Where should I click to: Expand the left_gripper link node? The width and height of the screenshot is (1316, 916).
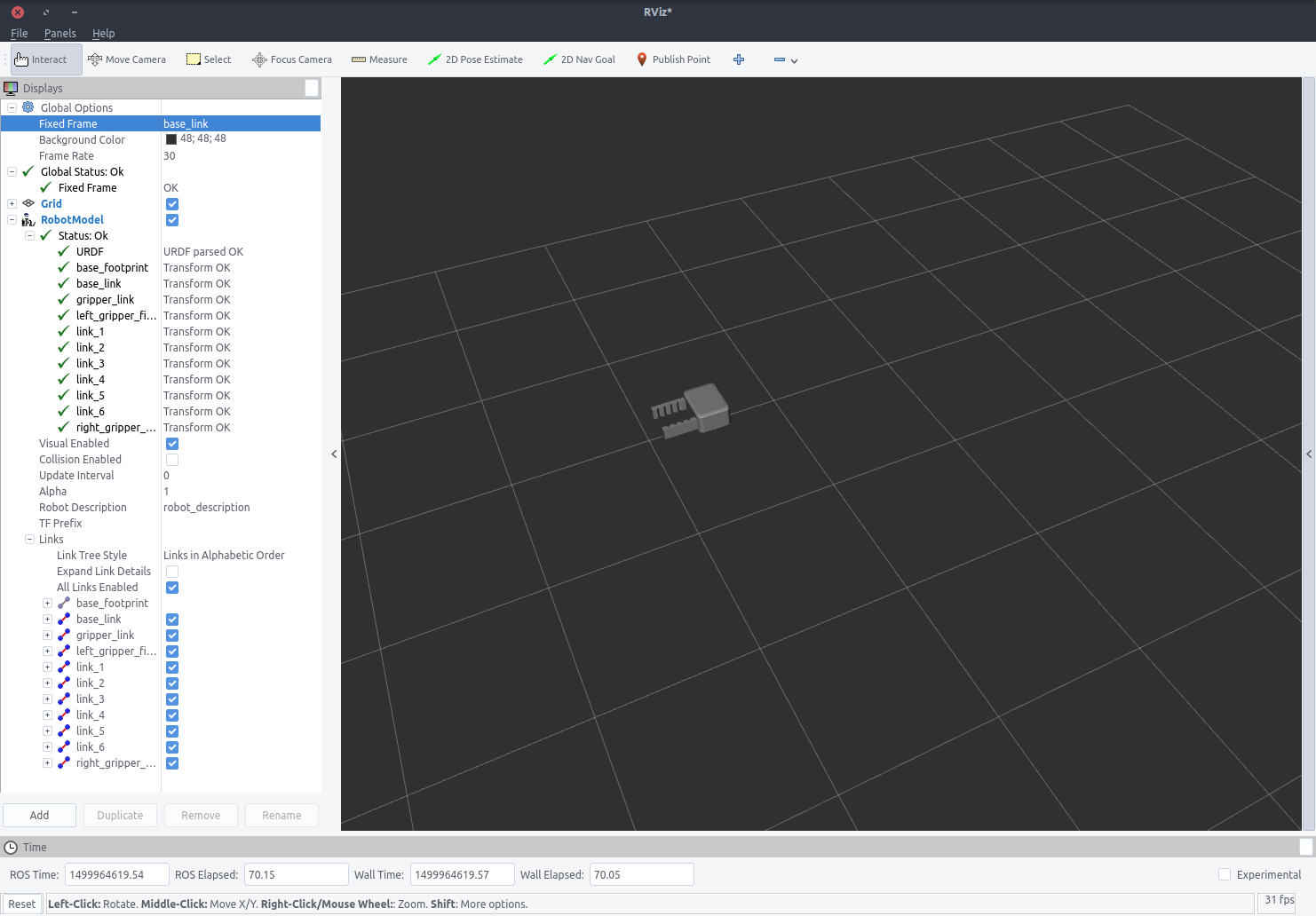[x=47, y=651]
